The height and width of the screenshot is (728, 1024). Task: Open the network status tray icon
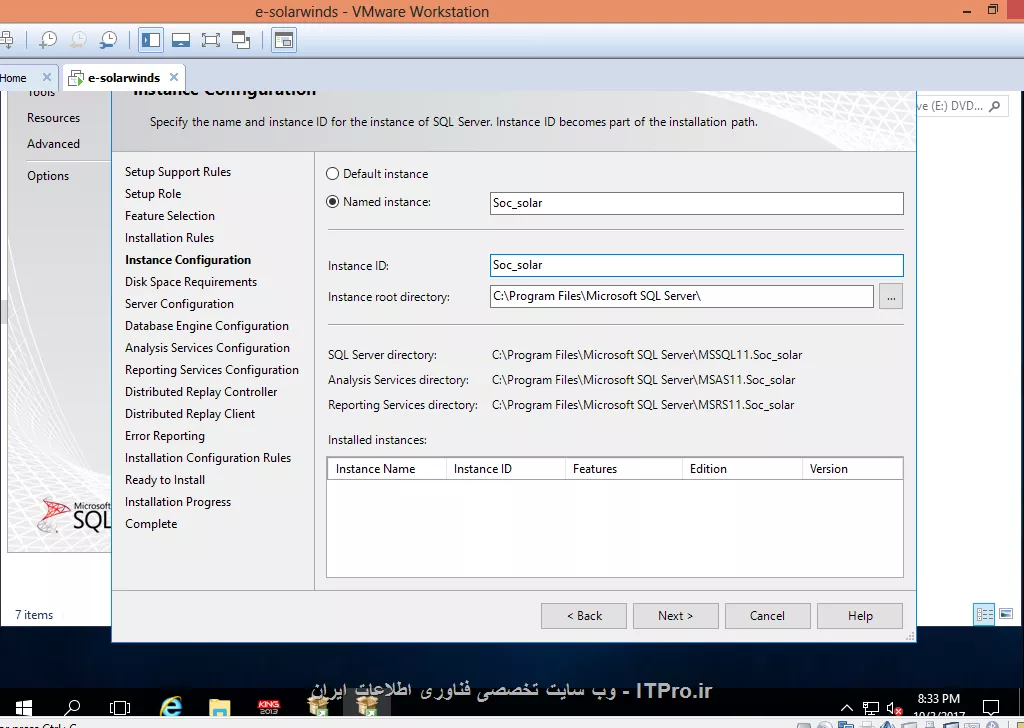[871, 708]
